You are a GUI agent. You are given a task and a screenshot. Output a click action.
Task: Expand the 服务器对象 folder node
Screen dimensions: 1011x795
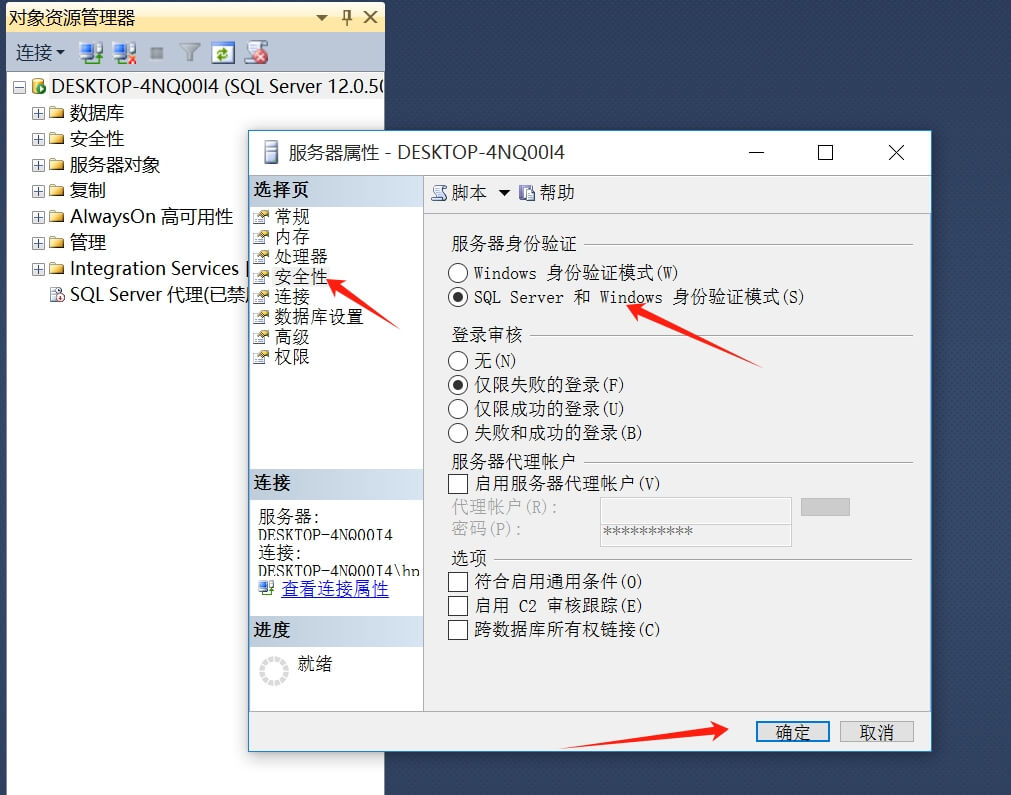pos(38,165)
